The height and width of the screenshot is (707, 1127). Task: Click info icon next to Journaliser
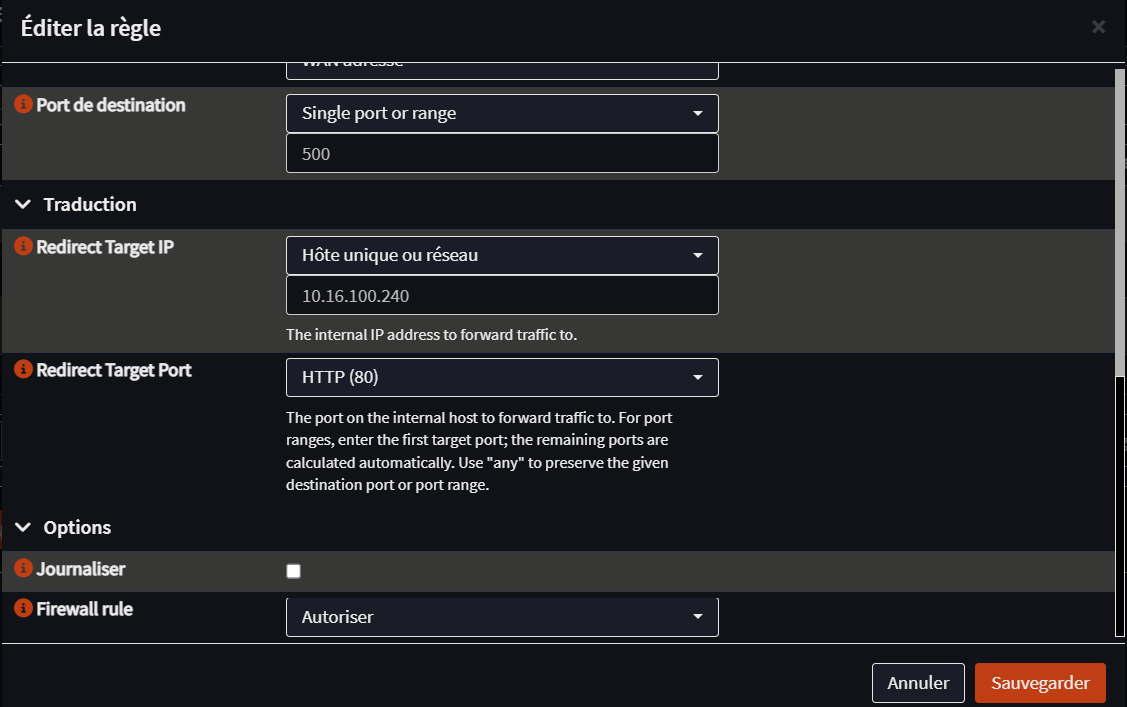(23, 568)
